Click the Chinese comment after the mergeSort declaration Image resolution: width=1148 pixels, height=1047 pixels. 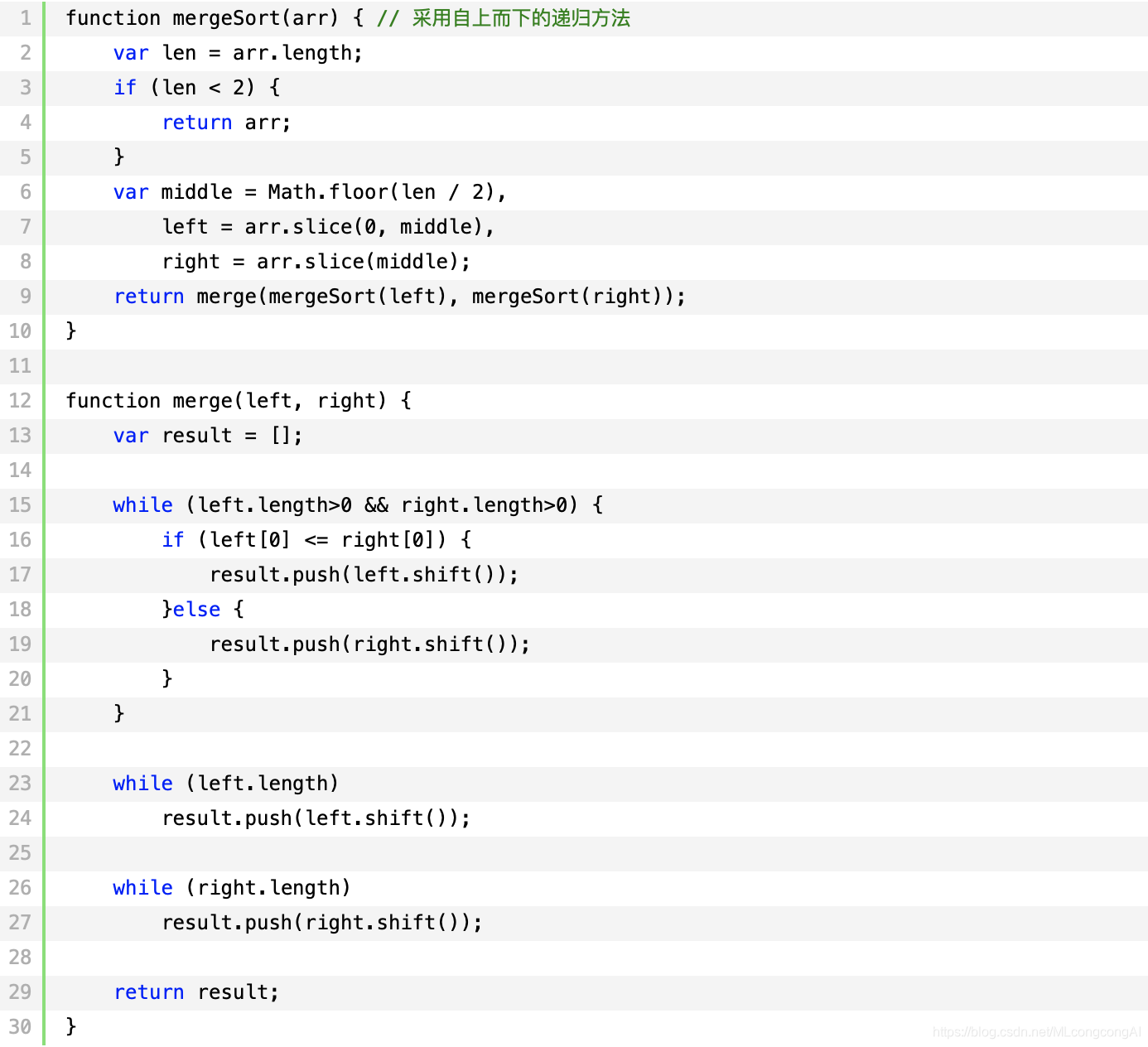pyautogui.click(x=504, y=18)
